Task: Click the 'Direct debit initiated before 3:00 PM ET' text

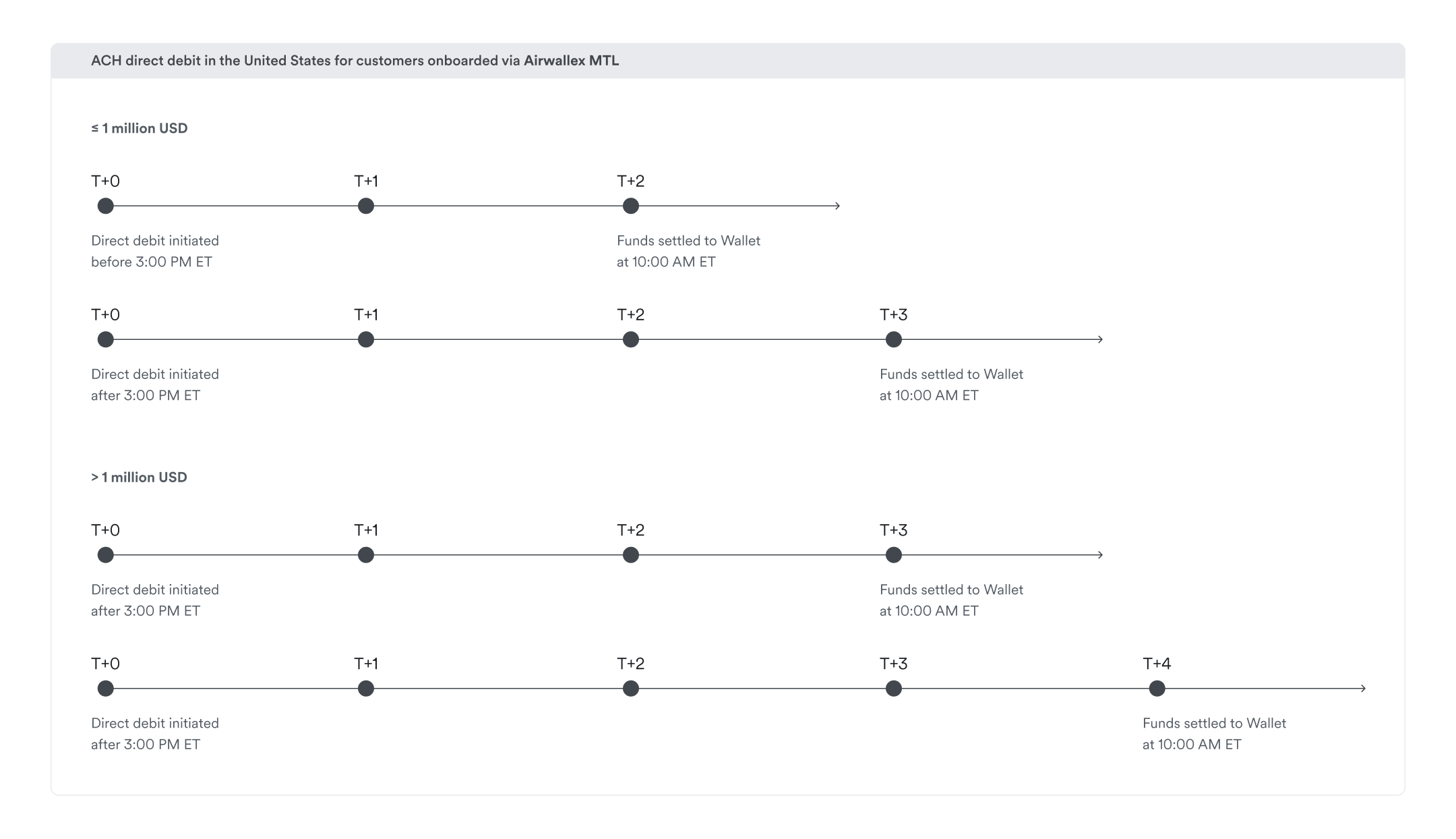Action: (x=155, y=251)
